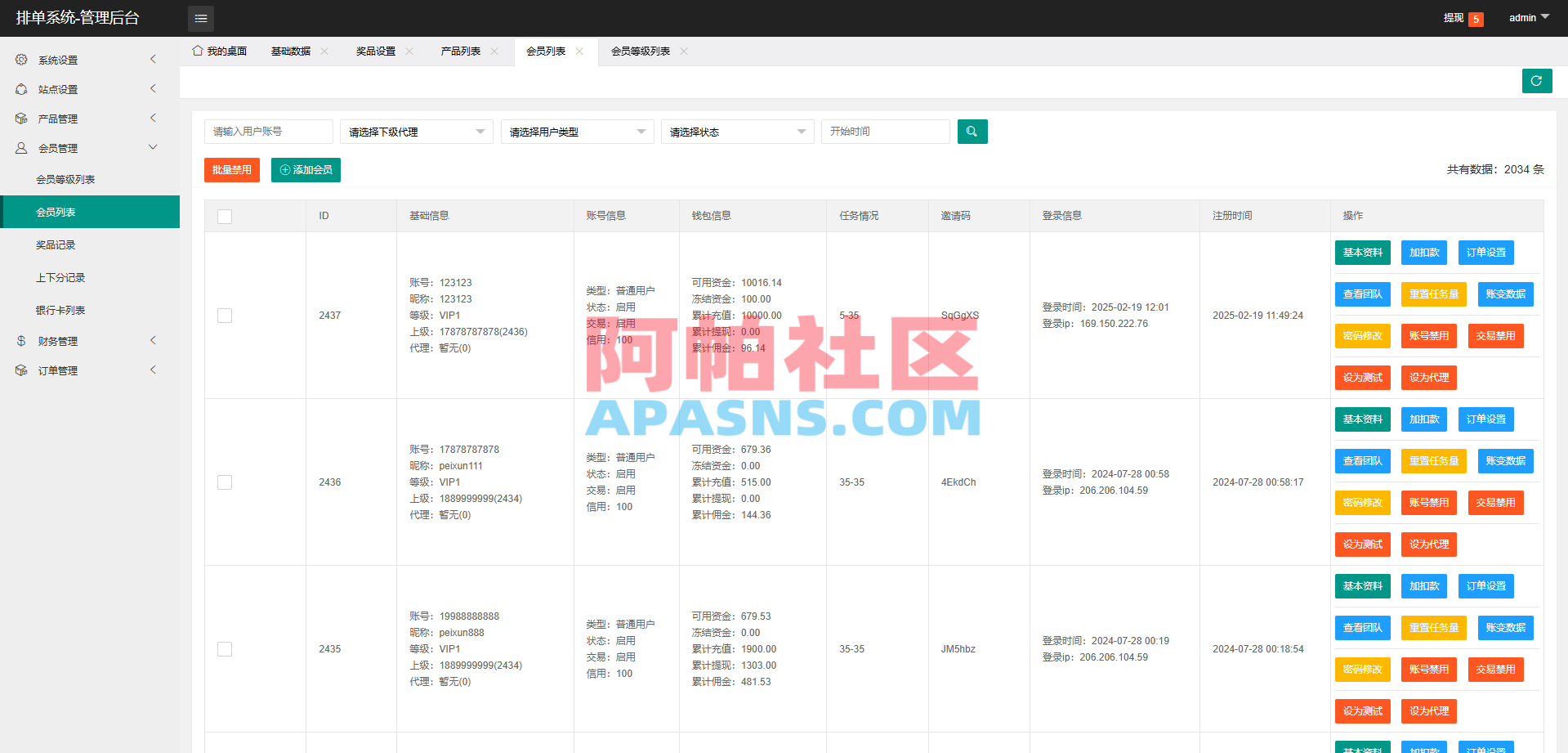Open the admin account dropdown
This screenshot has height=753, width=1568.
(x=1527, y=17)
